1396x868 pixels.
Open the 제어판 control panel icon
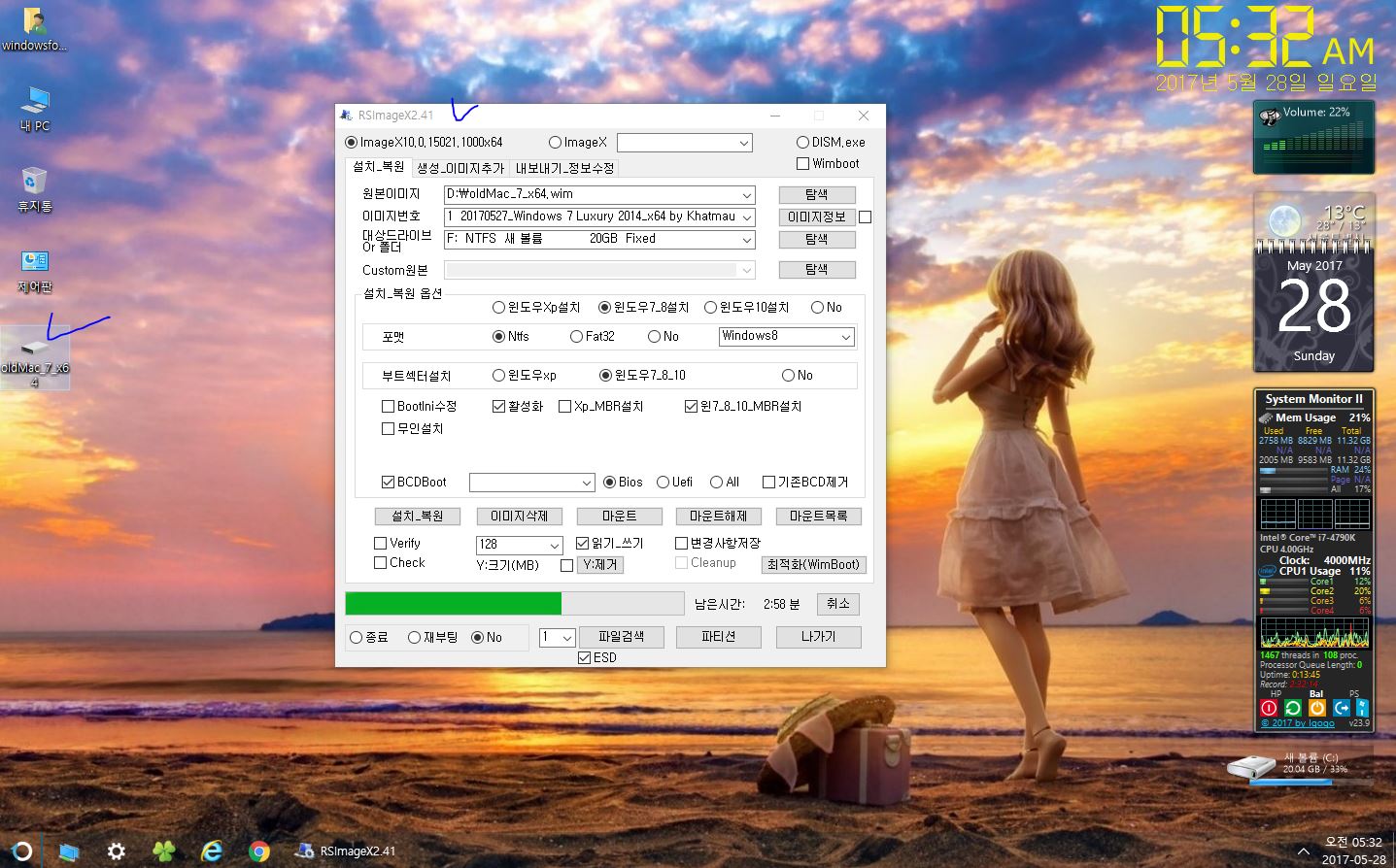[34, 271]
